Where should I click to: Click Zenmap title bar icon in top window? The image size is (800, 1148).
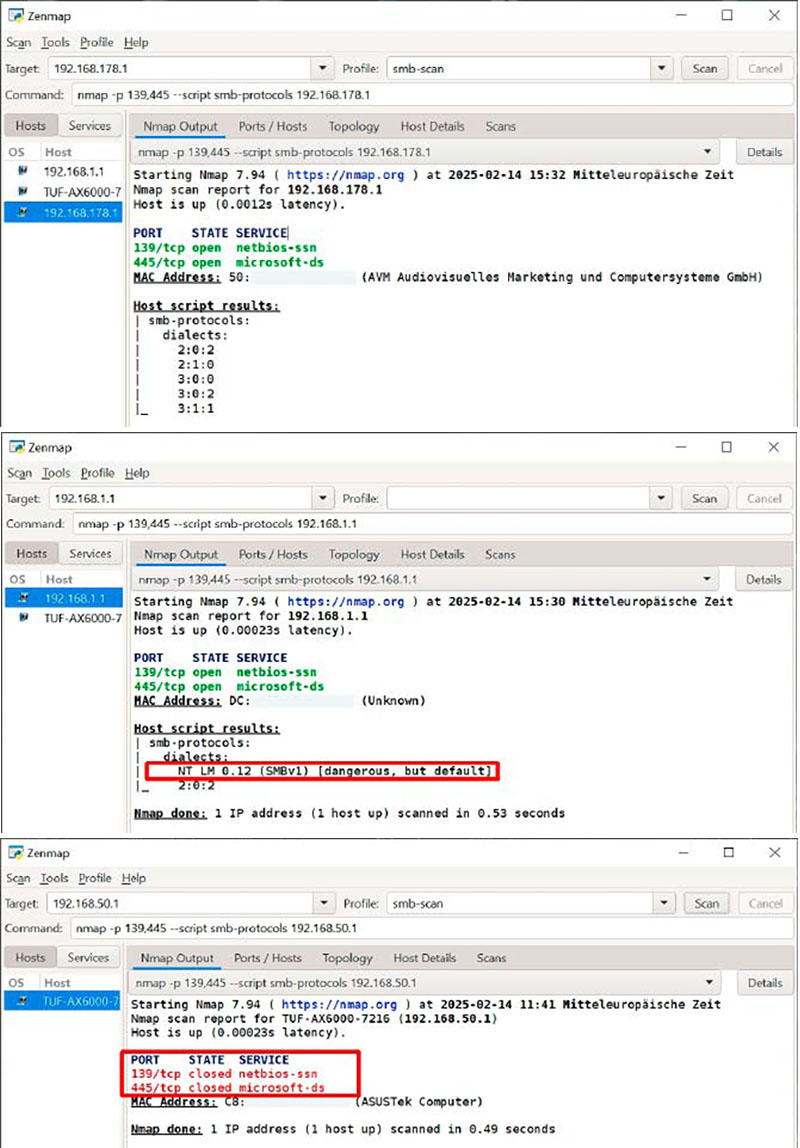[x=15, y=15]
